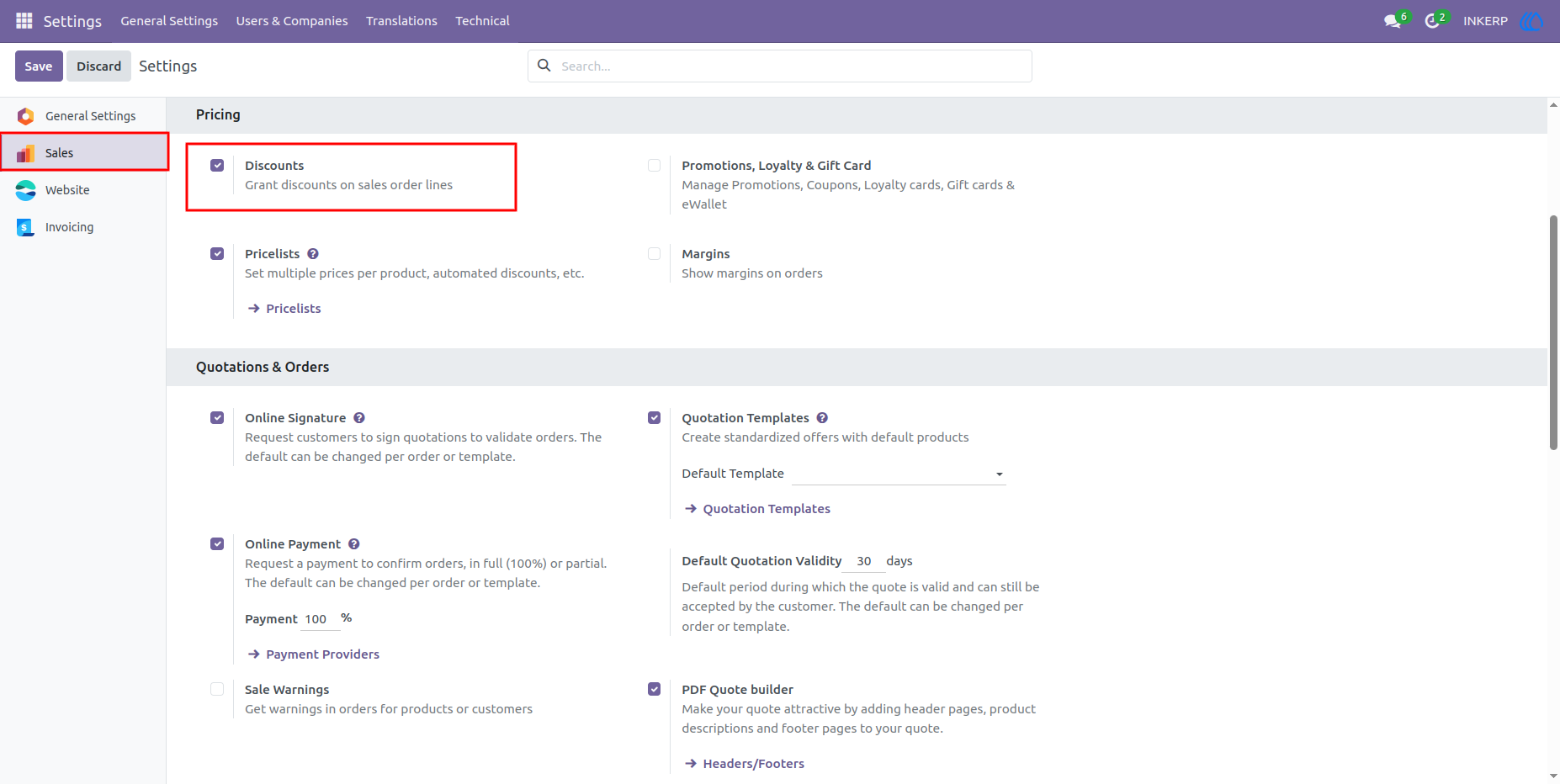Click the Pricelists help question-mark icon
This screenshot has width=1560, height=784.
[313, 254]
